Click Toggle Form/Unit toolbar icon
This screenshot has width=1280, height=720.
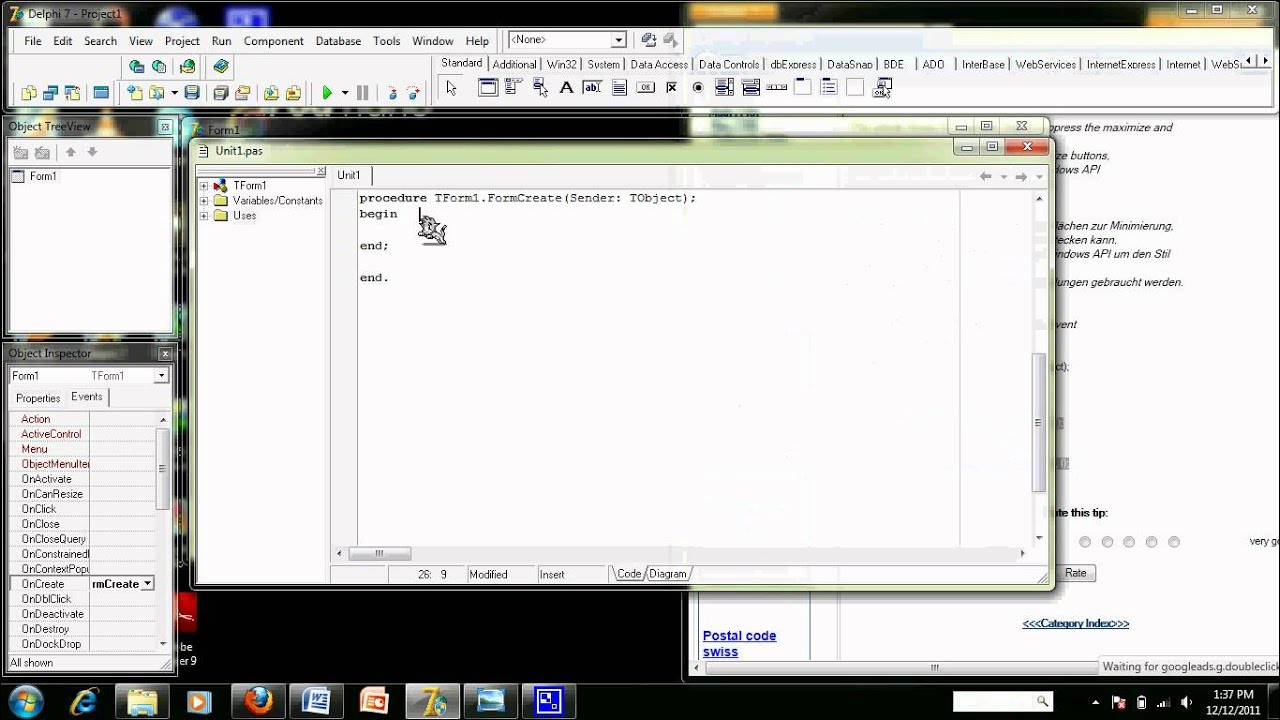point(72,93)
